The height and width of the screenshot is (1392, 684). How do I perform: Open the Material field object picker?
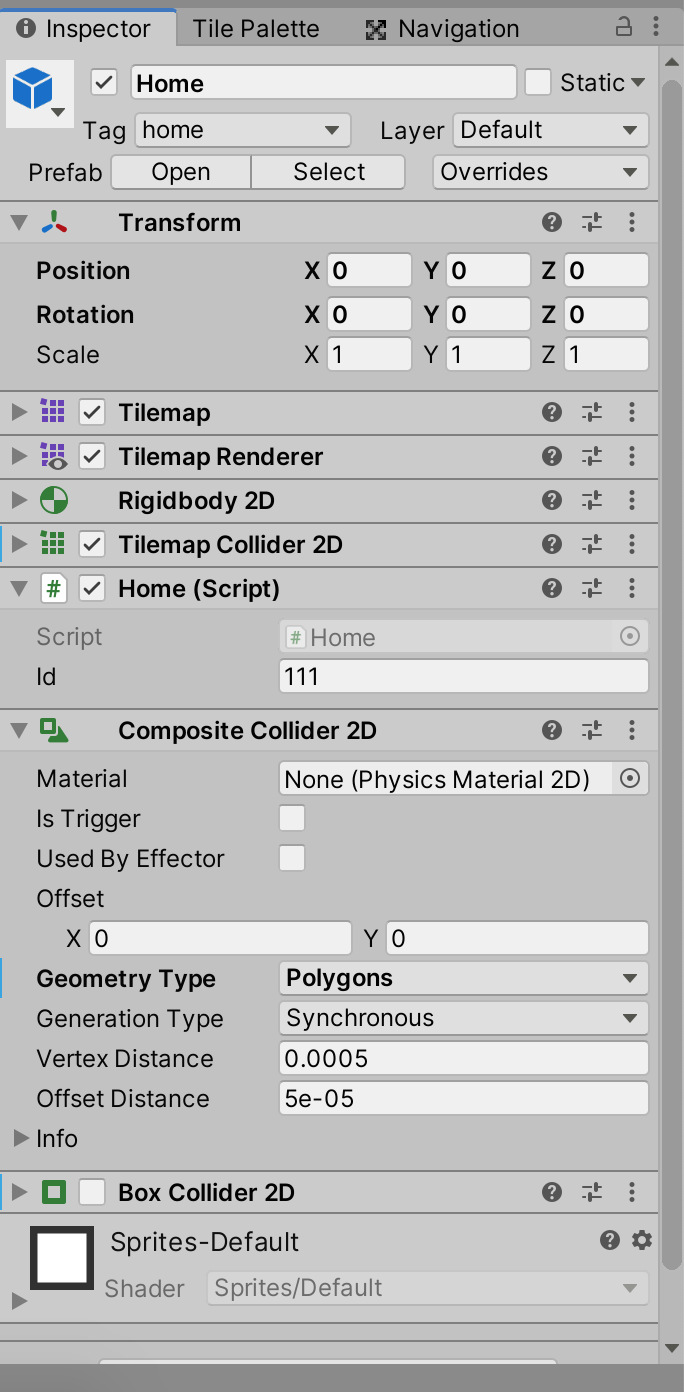(630, 779)
